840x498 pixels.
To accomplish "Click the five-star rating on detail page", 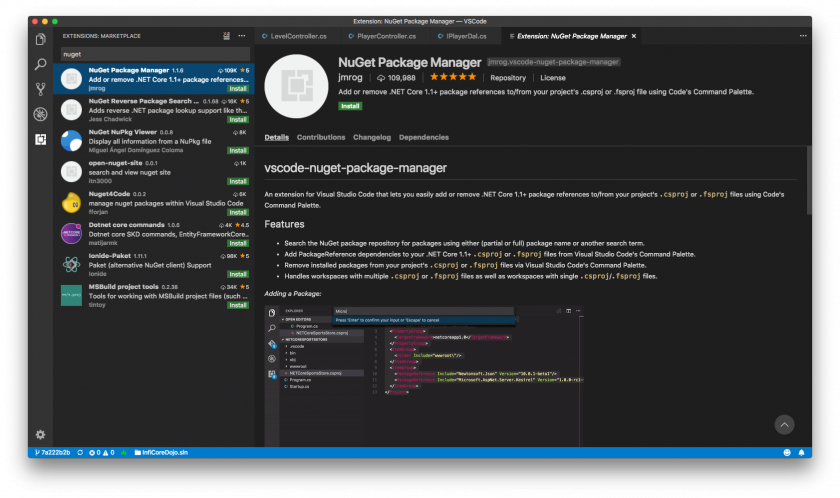I will click(x=453, y=77).
